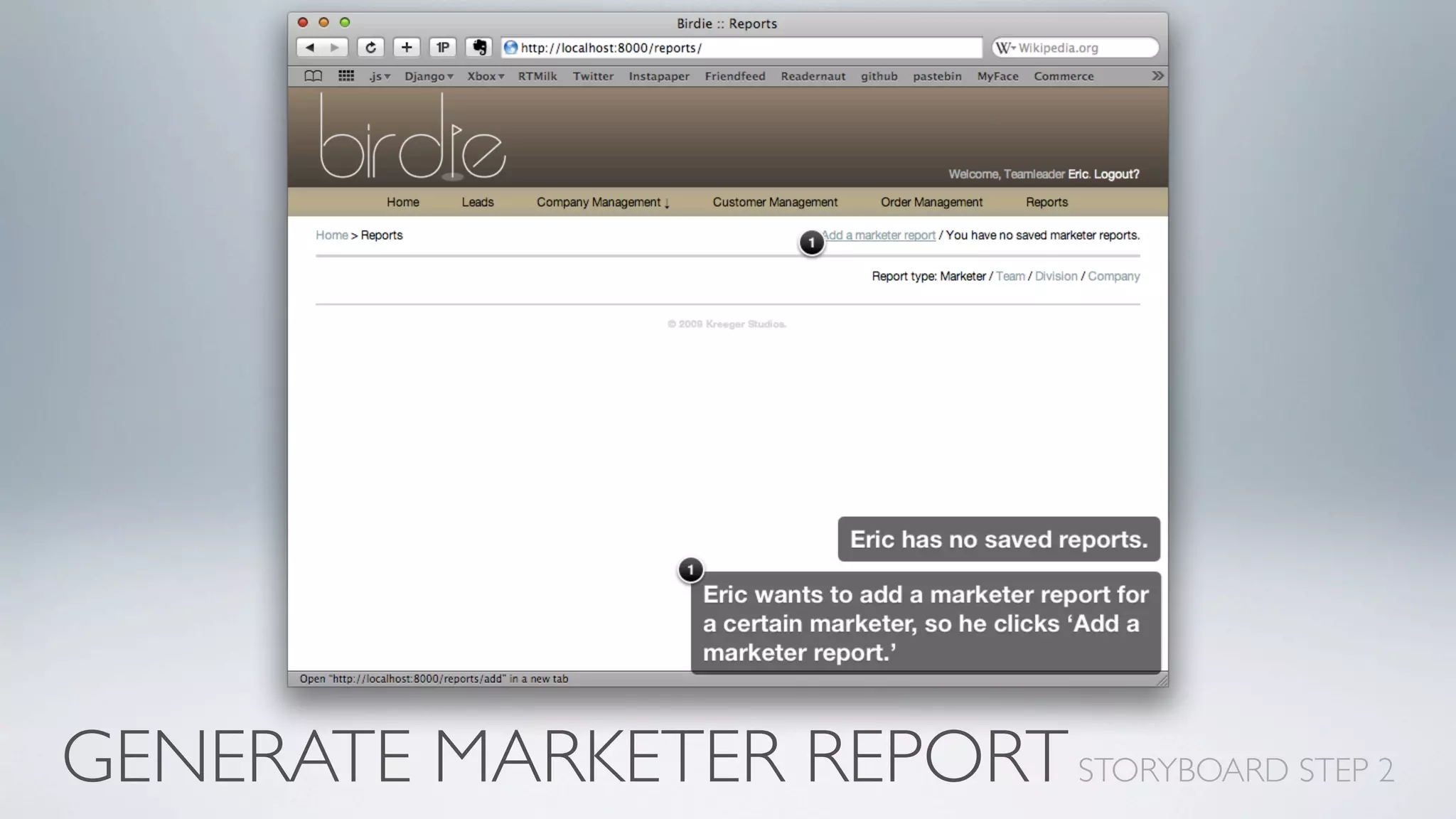Open Reports navigation item
This screenshot has width=1456, height=819.
pyautogui.click(x=1046, y=202)
